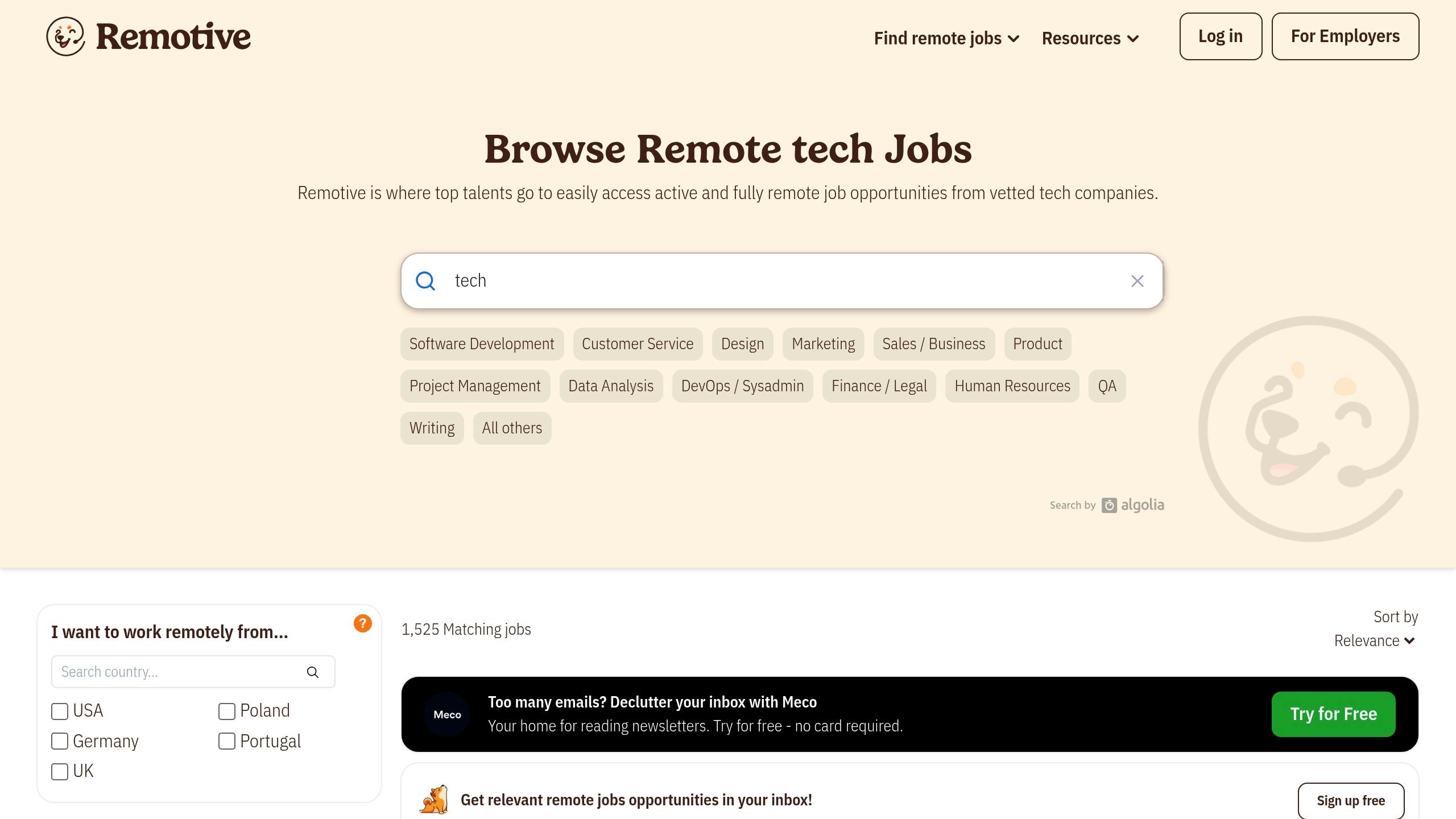Click the Meco app icon in ad
The height and width of the screenshot is (819, 1456).
[x=447, y=714]
